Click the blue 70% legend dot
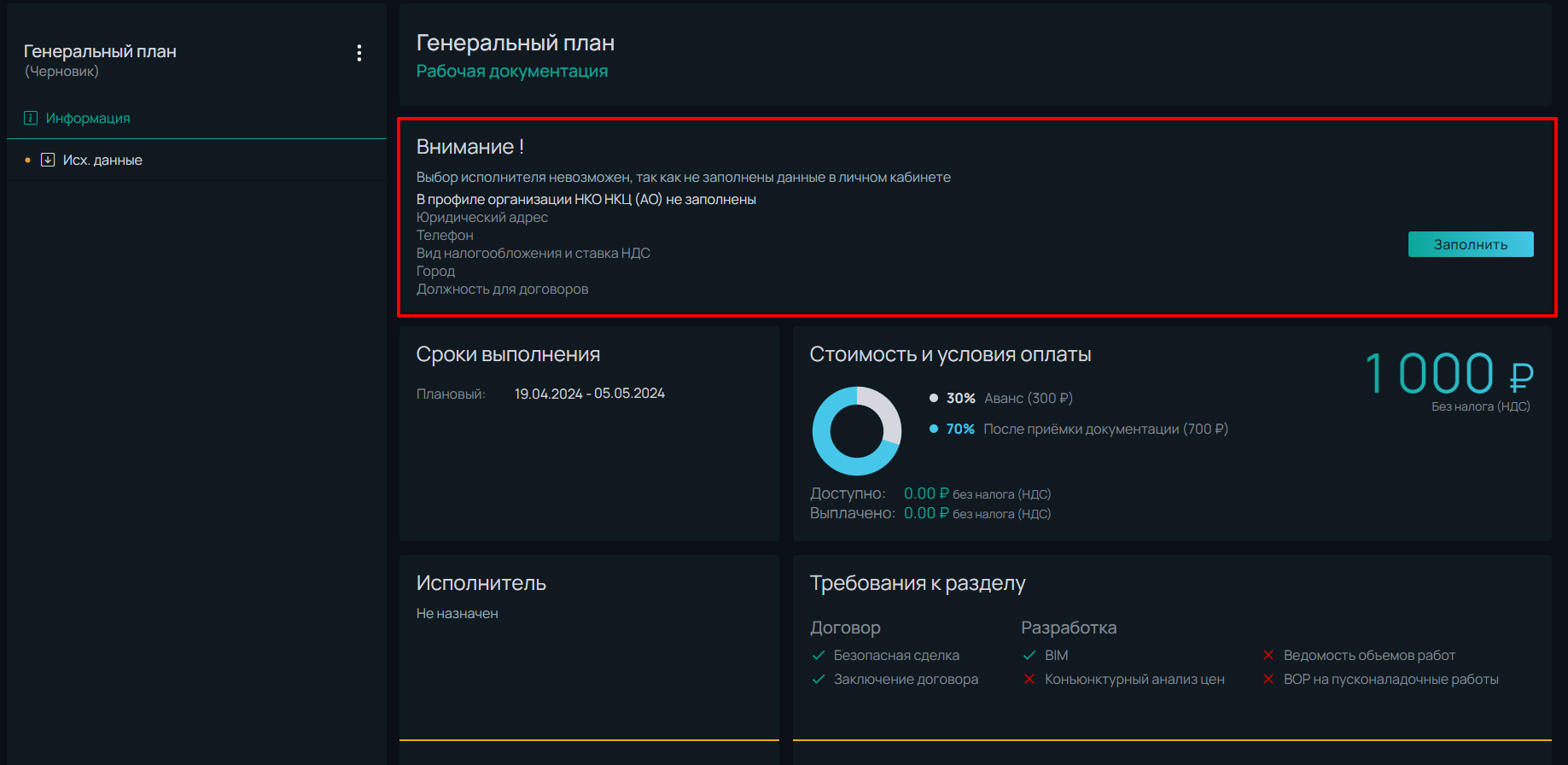Image resolution: width=1568 pixels, height=765 pixels. pos(934,429)
